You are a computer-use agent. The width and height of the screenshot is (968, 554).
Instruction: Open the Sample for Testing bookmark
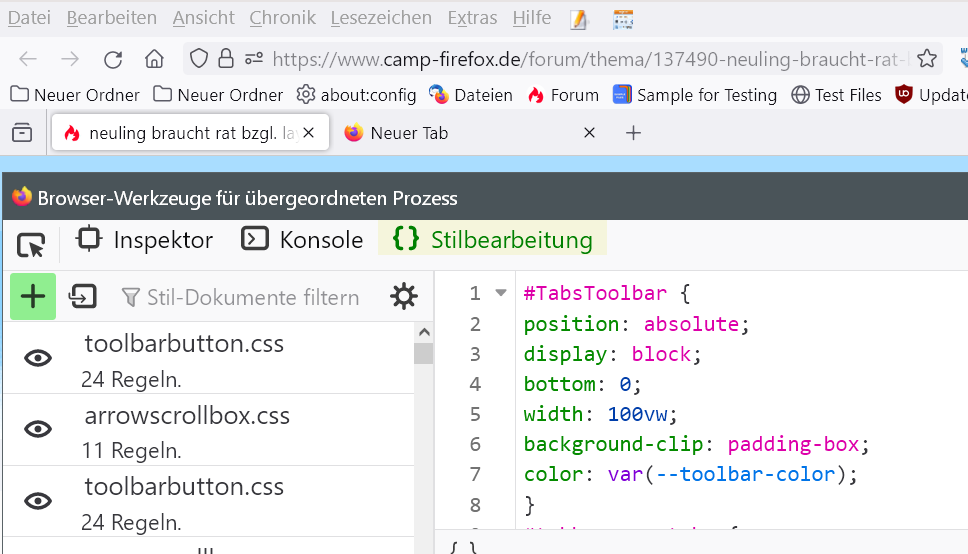tap(695, 95)
